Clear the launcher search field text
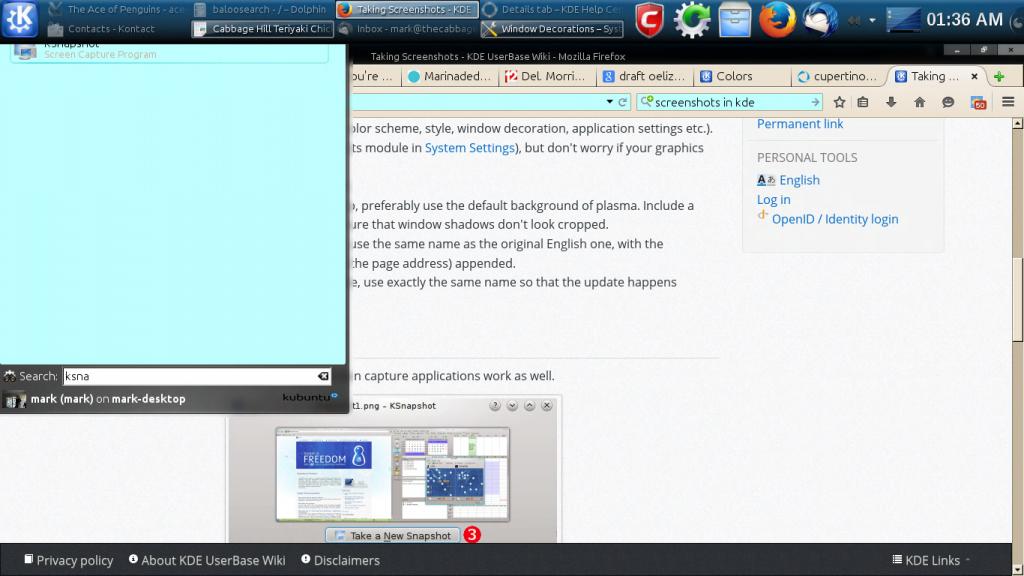This screenshot has height=576, width=1024. coord(323,376)
